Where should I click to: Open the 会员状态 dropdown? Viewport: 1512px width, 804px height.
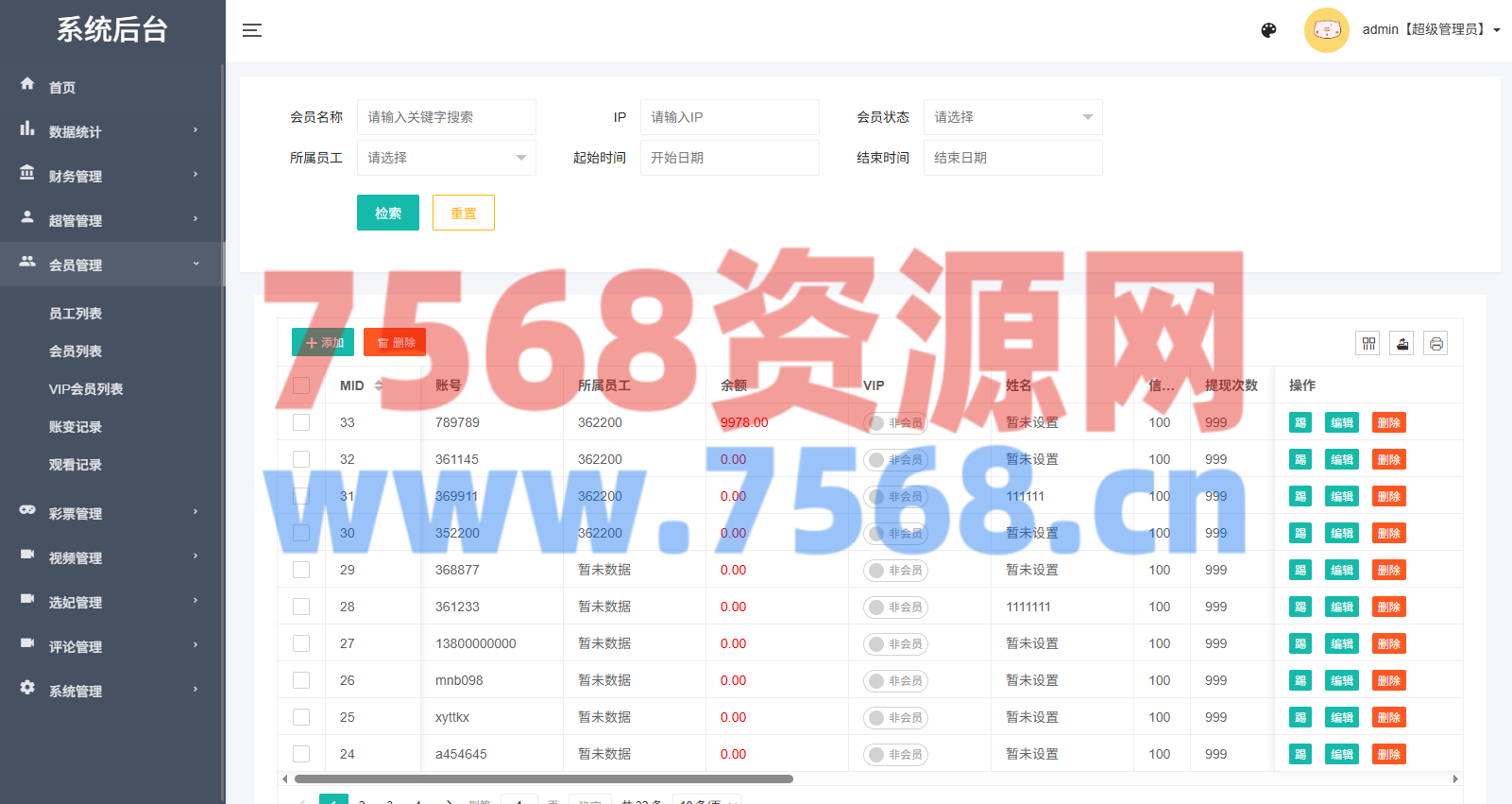click(1012, 117)
